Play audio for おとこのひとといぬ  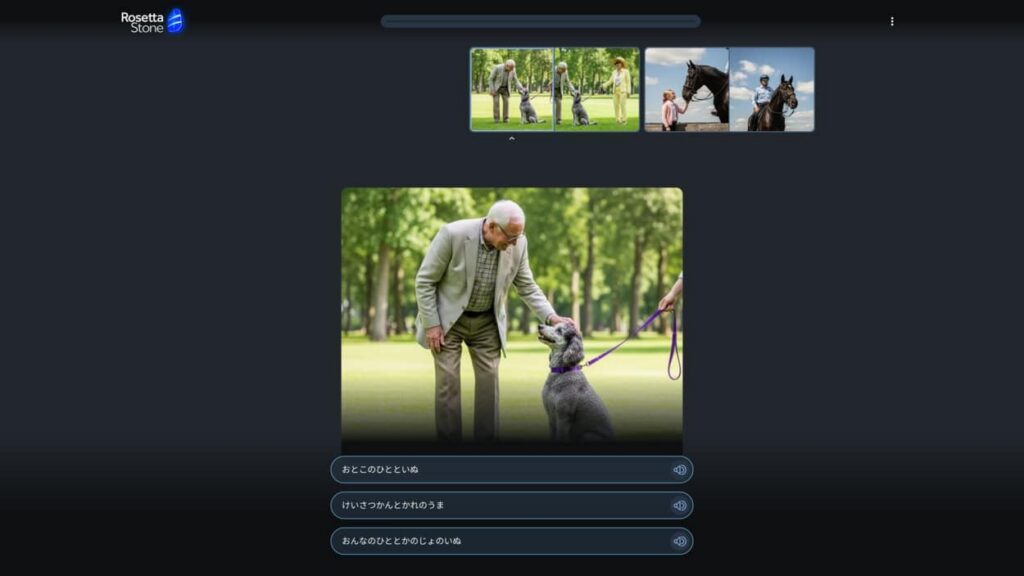679,470
